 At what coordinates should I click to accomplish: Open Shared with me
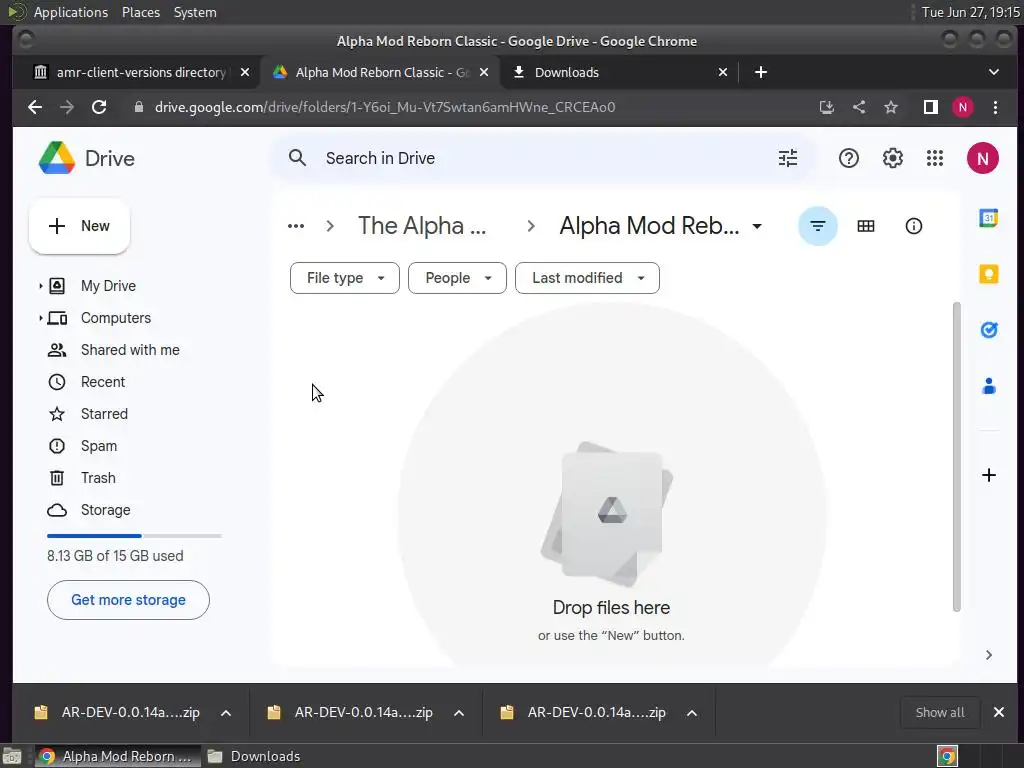tap(130, 350)
